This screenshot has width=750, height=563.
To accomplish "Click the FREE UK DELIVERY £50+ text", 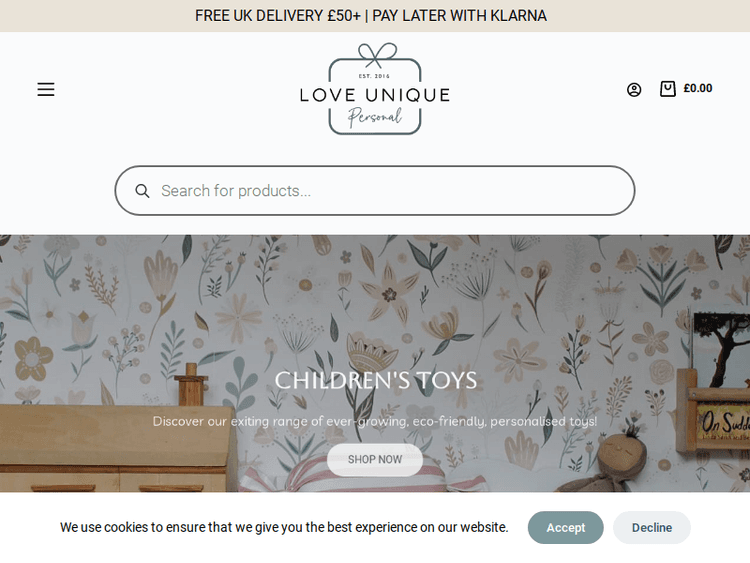I will [x=278, y=16].
